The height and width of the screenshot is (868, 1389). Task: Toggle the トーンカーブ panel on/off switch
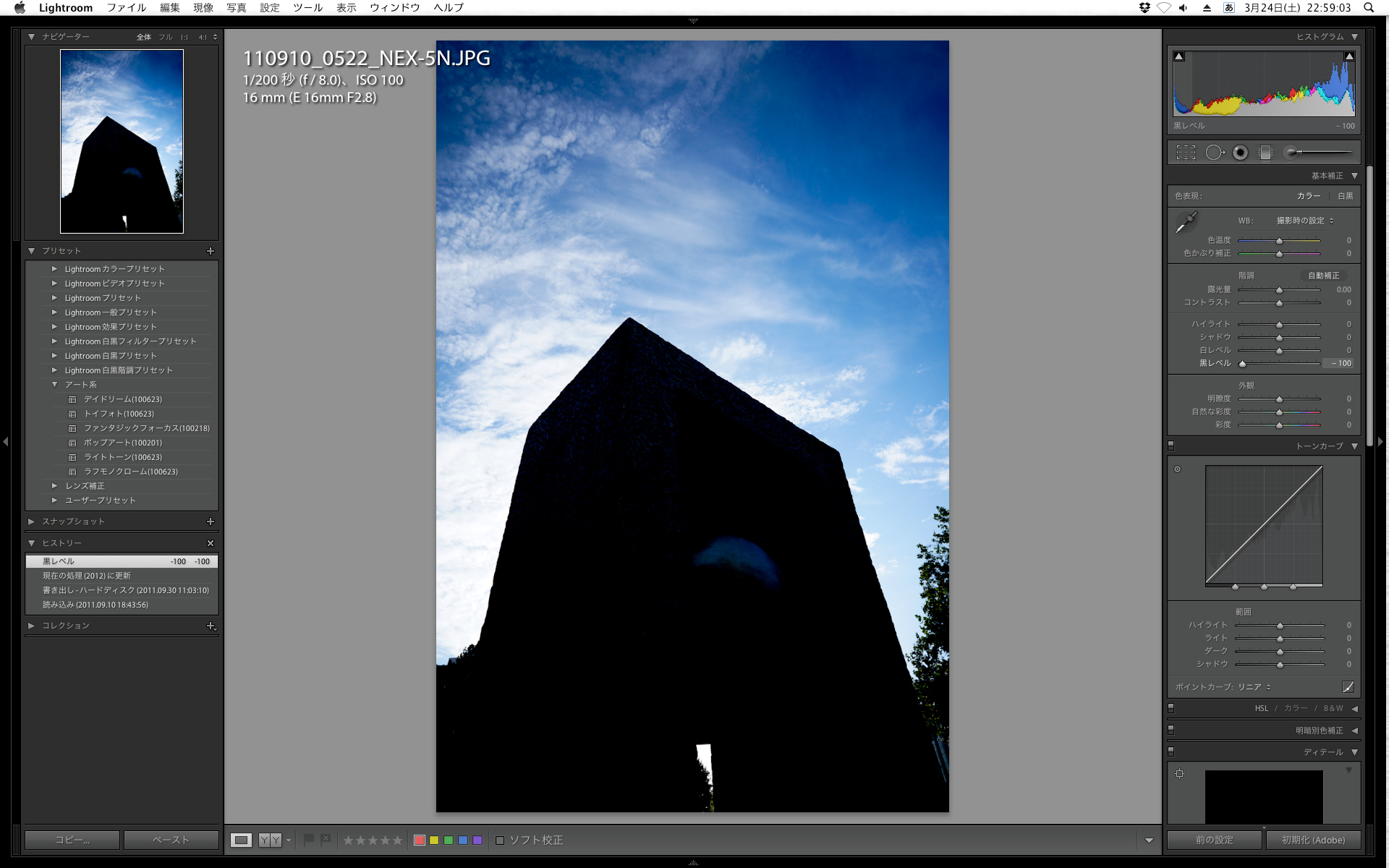click(1171, 446)
